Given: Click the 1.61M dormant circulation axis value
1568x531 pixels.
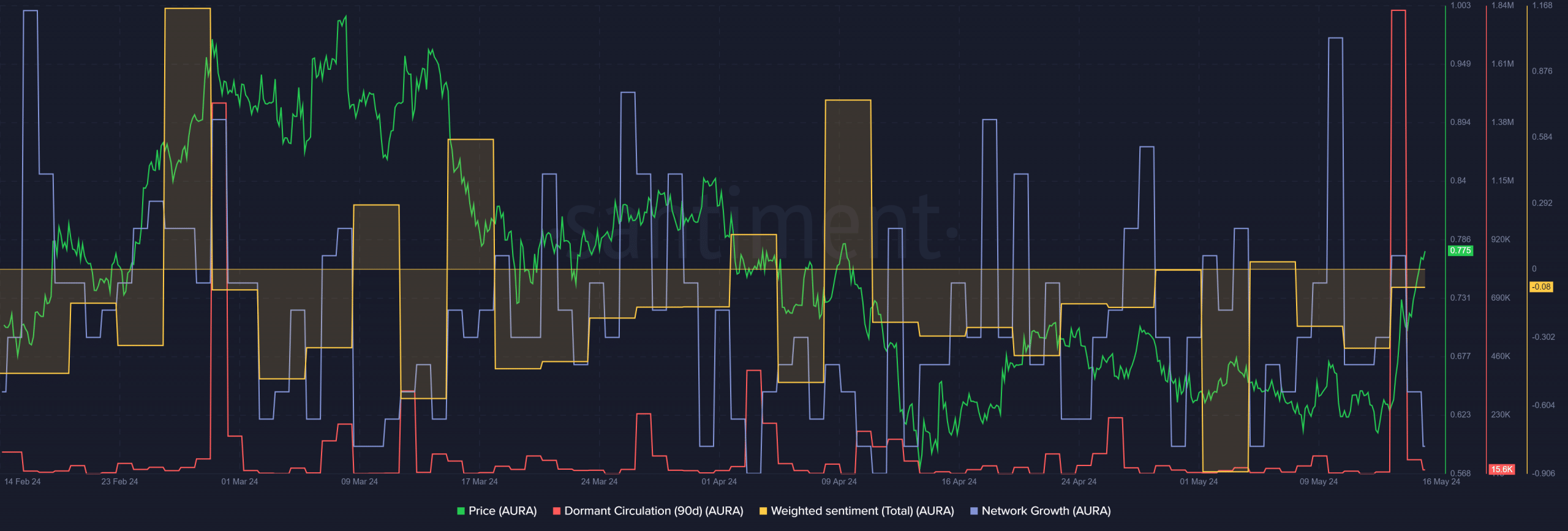Looking at the screenshot, I should click(1502, 64).
